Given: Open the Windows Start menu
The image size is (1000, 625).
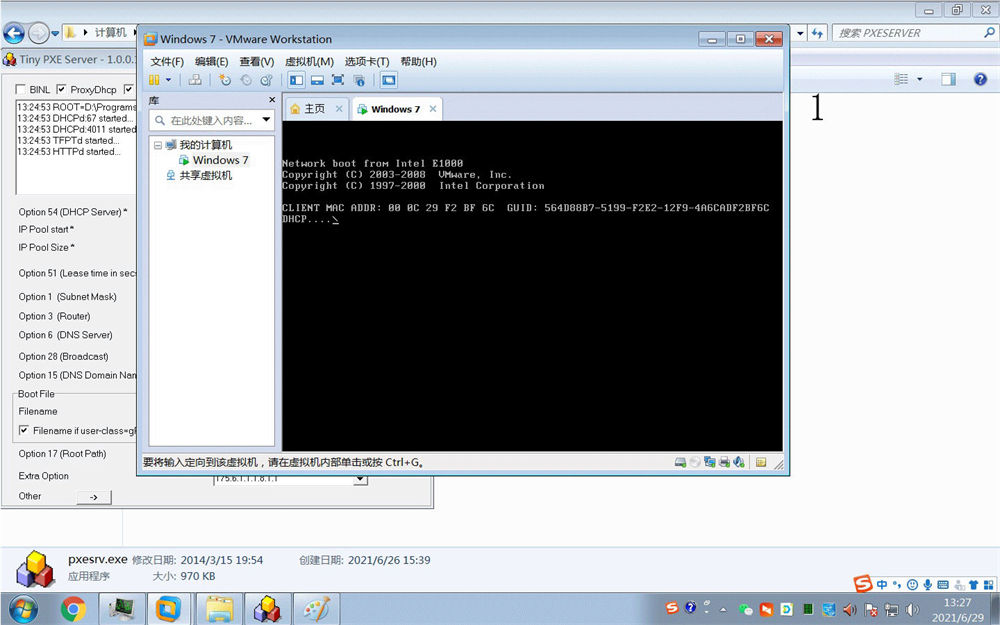Looking at the screenshot, I should 24,609.
